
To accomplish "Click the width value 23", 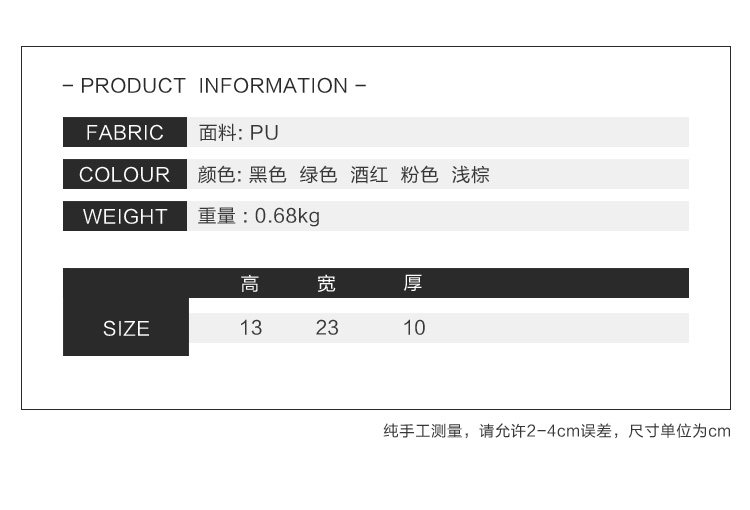I will pyautogui.click(x=327, y=328).
